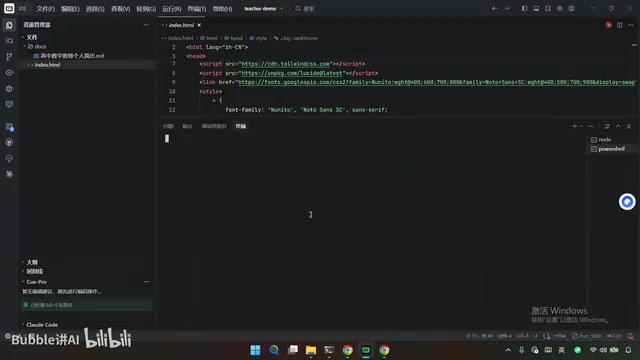Add a new terminal with plus icon
The width and height of the screenshot is (640, 360).
574,126
